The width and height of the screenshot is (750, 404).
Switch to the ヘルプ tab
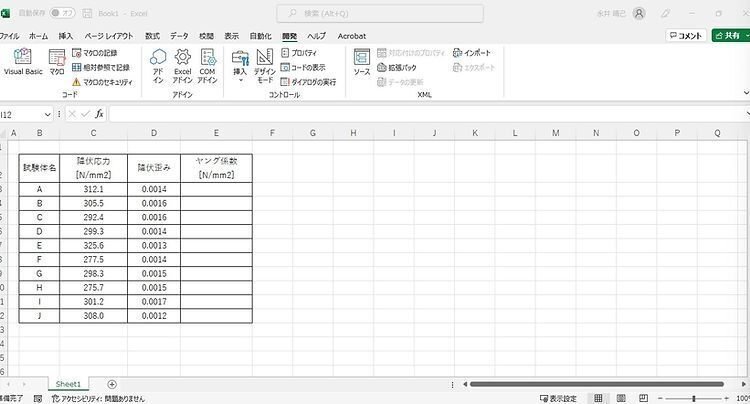click(316, 36)
